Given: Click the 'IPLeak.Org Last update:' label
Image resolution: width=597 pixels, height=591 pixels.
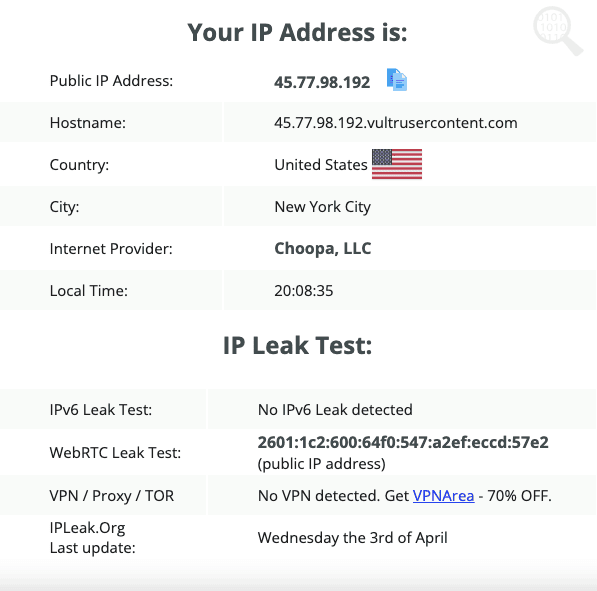Looking at the screenshot, I should 93,538.
